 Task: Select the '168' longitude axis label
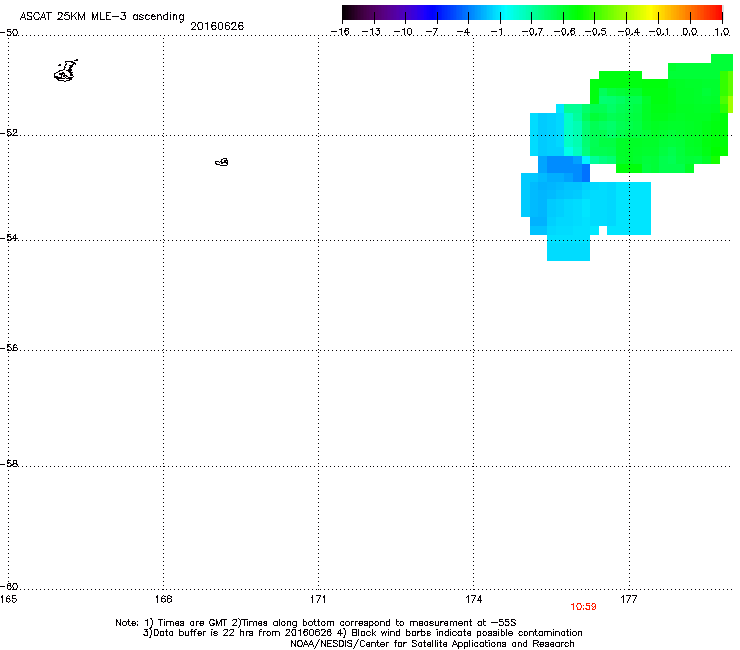(x=163, y=599)
